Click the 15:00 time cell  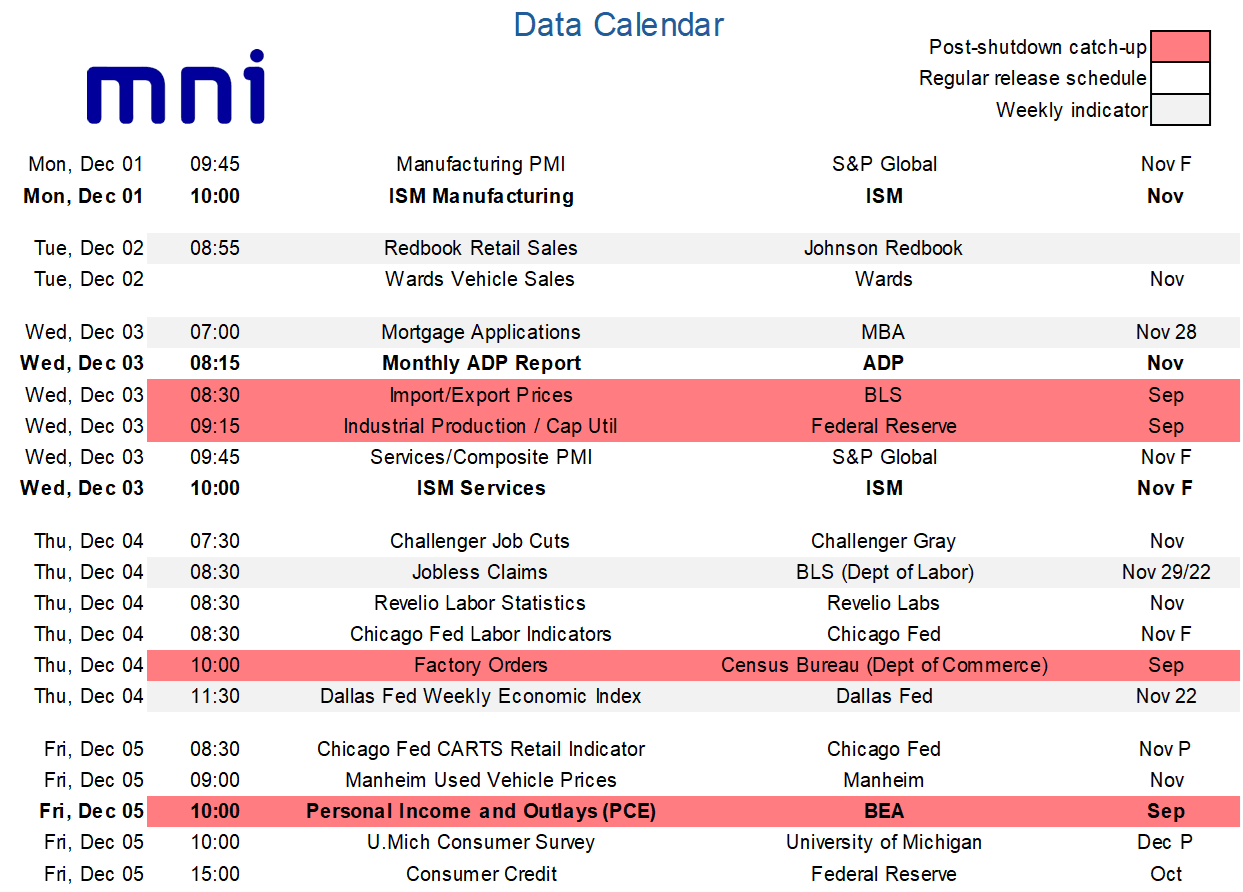[x=215, y=874]
